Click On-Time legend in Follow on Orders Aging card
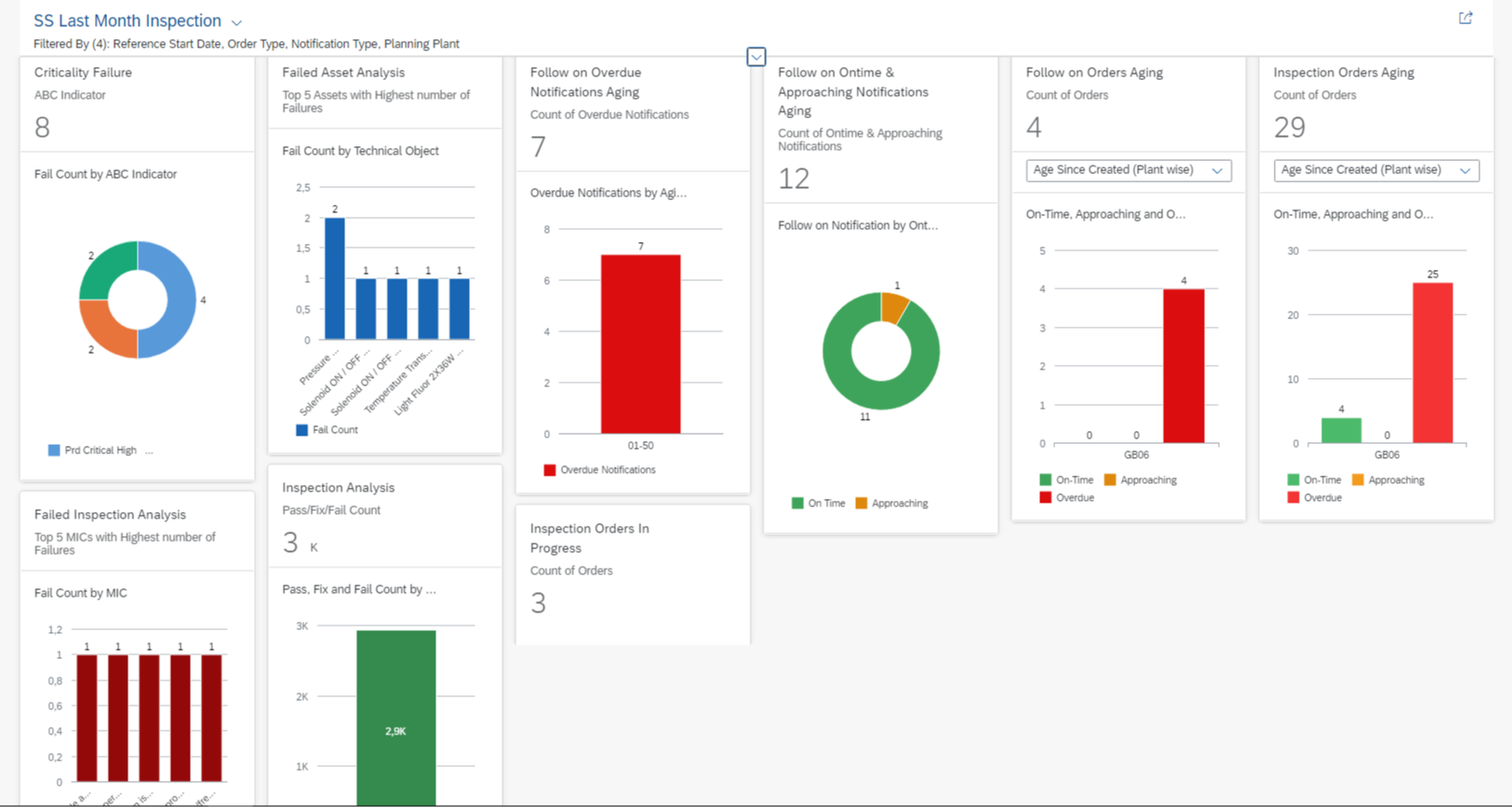Viewport: 1512px width, 807px height. 1066,480
